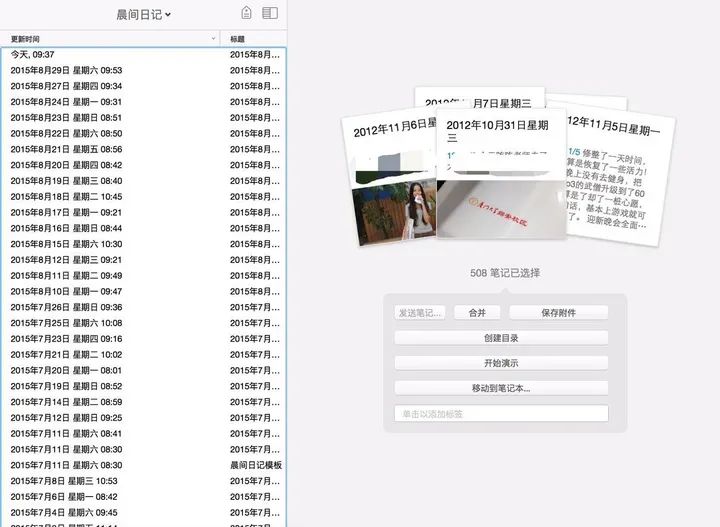Select row 2015年7月19日 星期日 08:52

click(x=144, y=386)
